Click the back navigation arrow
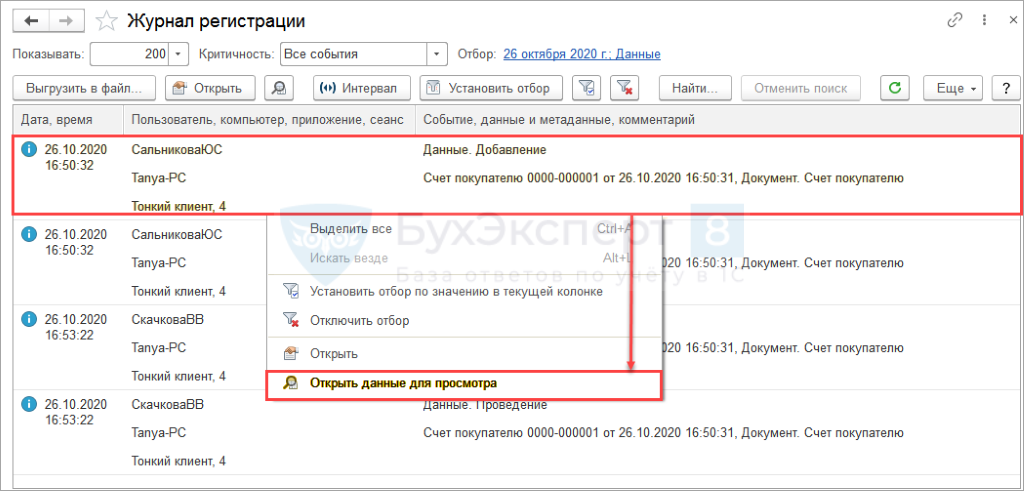Screen dimensions: 1024x491 pos(31,21)
